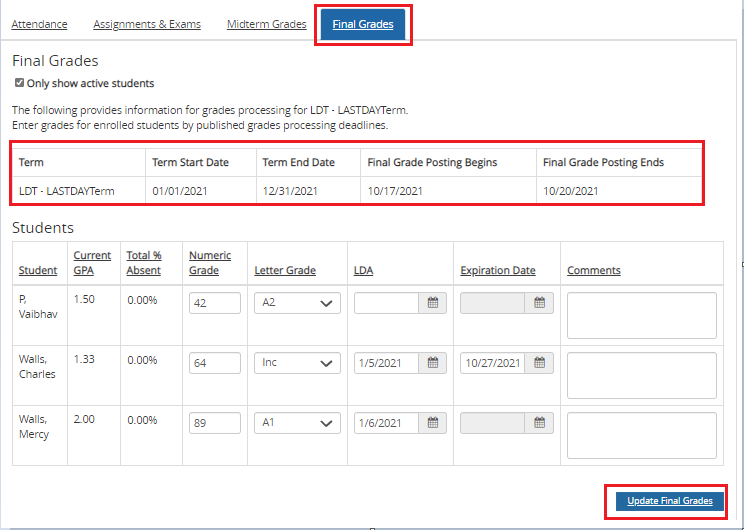Viewport: 744px width, 530px height.
Task: Click the Update Final Grades button
Action: click(x=669, y=501)
